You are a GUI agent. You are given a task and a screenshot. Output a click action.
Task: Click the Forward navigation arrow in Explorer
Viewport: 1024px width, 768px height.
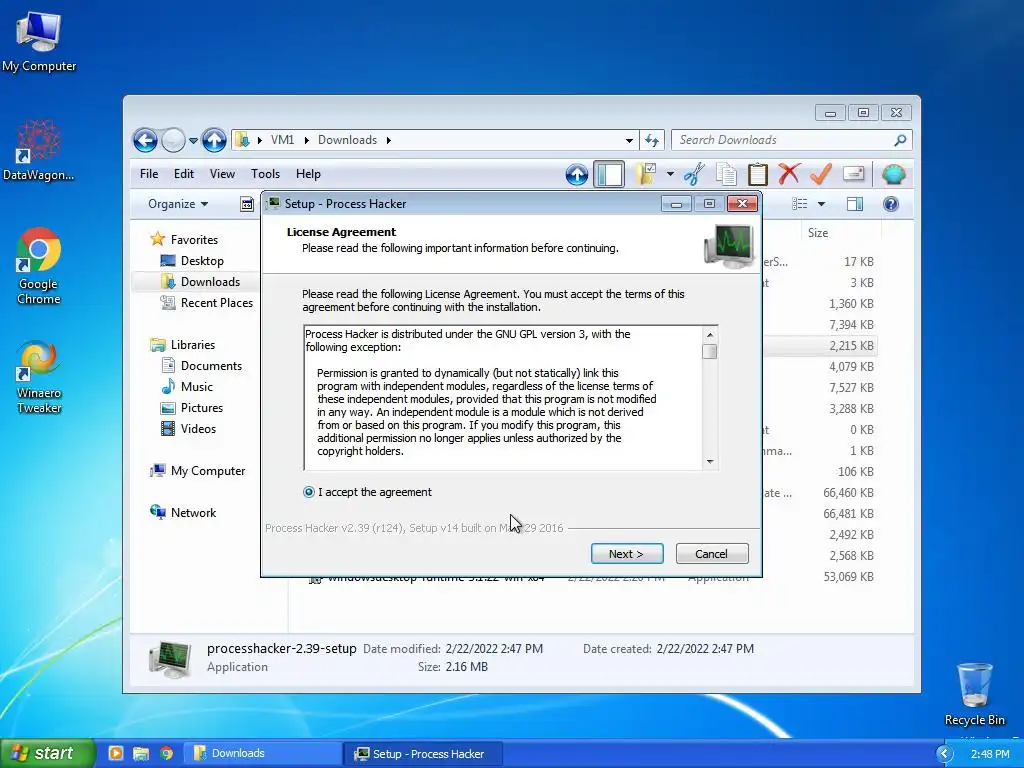tap(173, 140)
